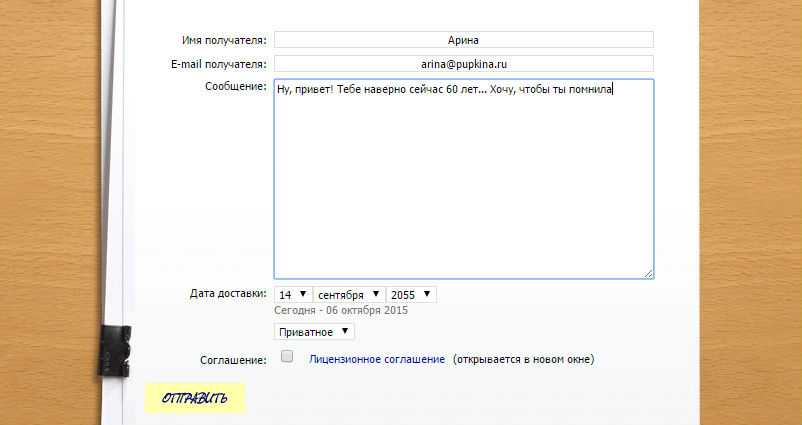Click the Имя получателя label
The width and height of the screenshot is (802, 425).
point(224,41)
